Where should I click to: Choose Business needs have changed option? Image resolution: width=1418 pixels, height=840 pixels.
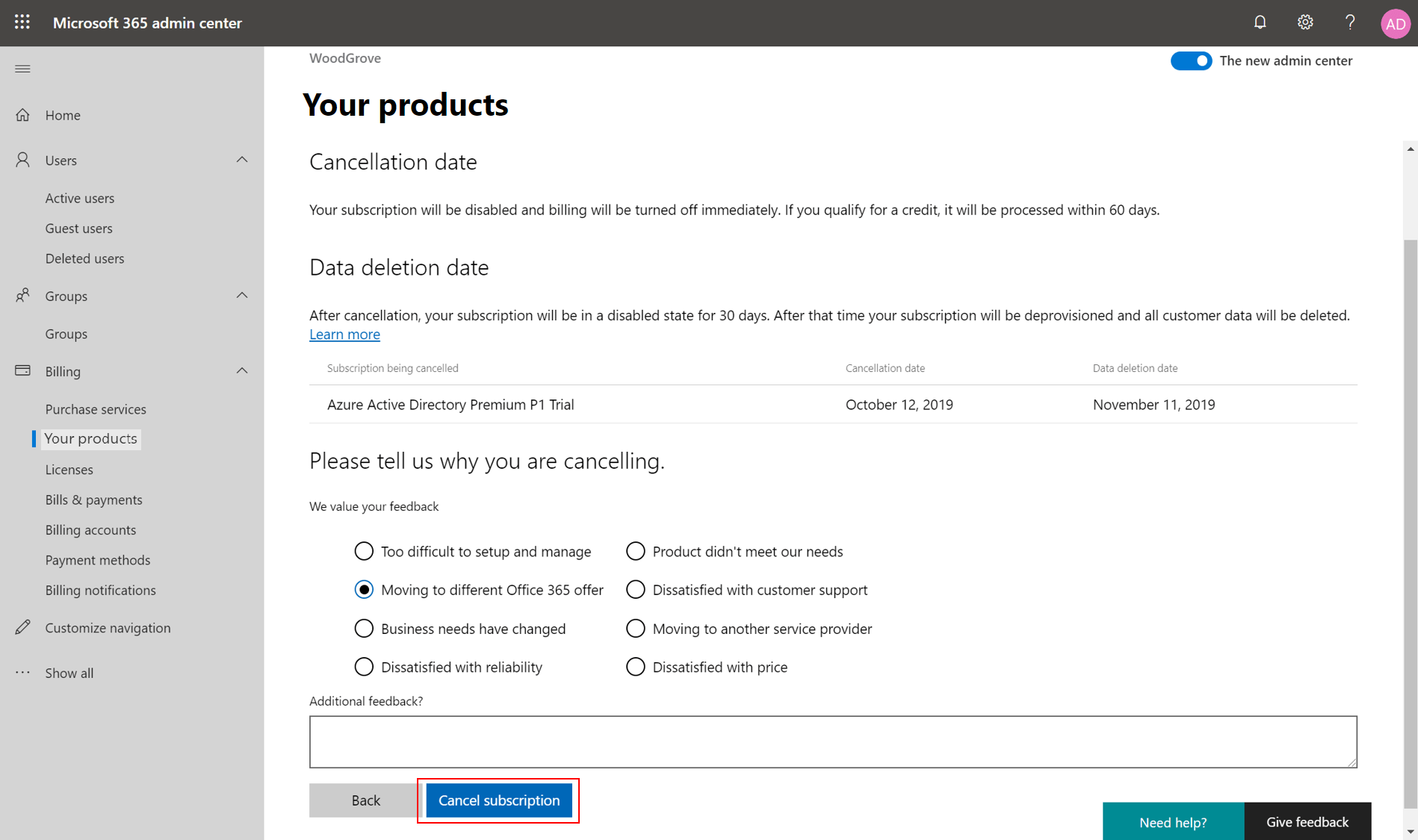pos(364,628)
